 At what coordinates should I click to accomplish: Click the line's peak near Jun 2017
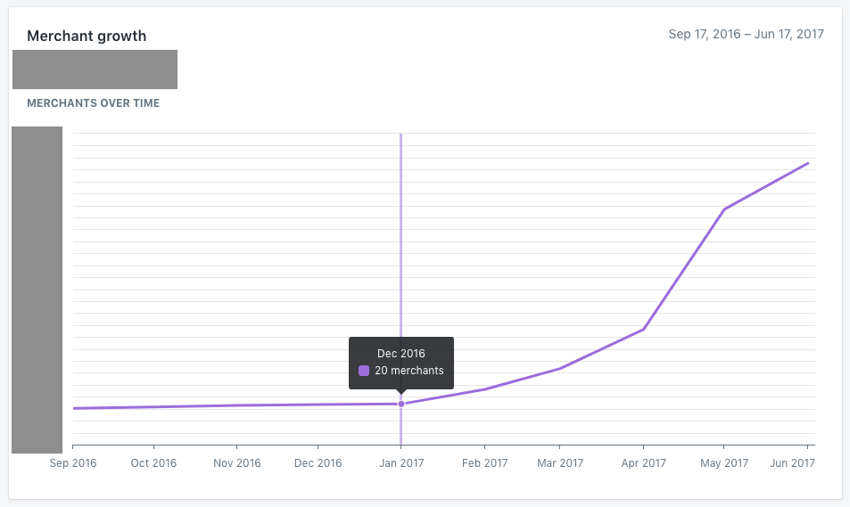(808, 163)
